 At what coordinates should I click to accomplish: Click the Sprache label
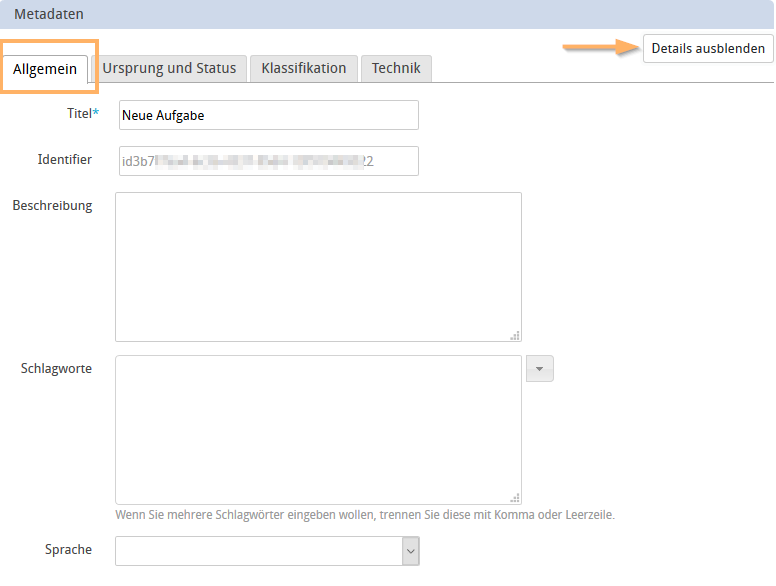coord(68,550)
